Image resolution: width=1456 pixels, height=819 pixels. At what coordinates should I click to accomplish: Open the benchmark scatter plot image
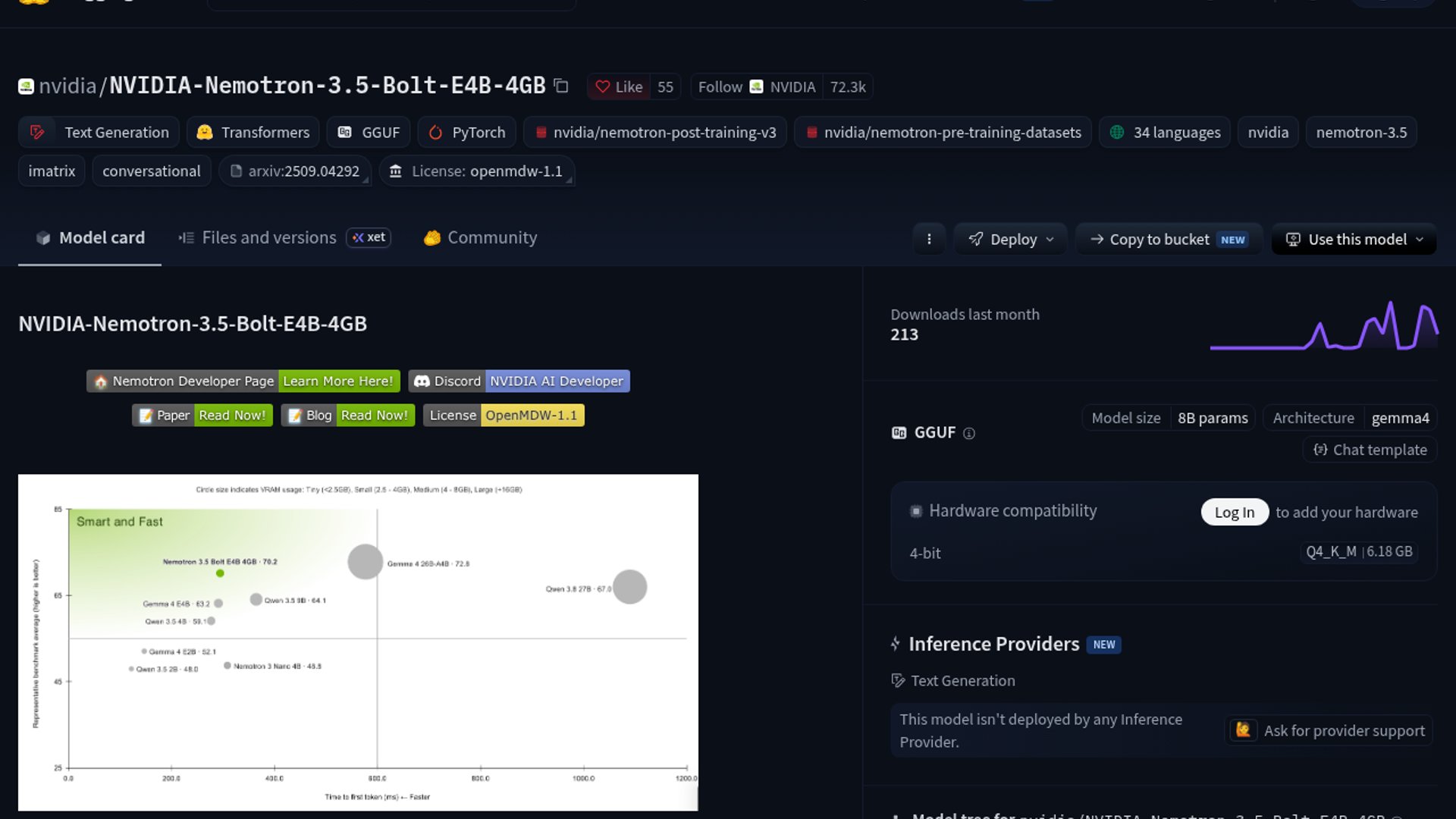point(358,642)
